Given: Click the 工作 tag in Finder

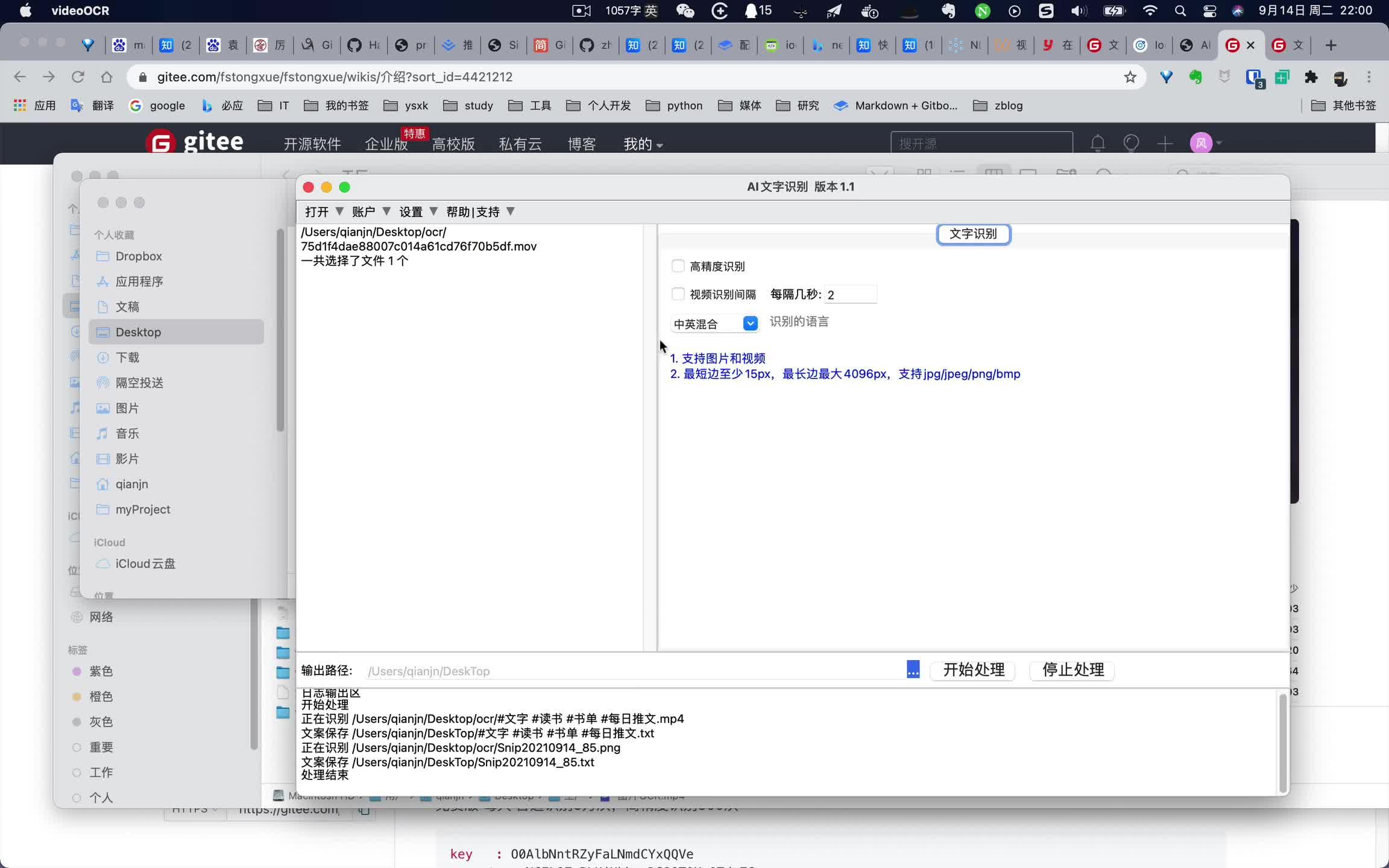Looking at the screenshot, I should point(100,772).
